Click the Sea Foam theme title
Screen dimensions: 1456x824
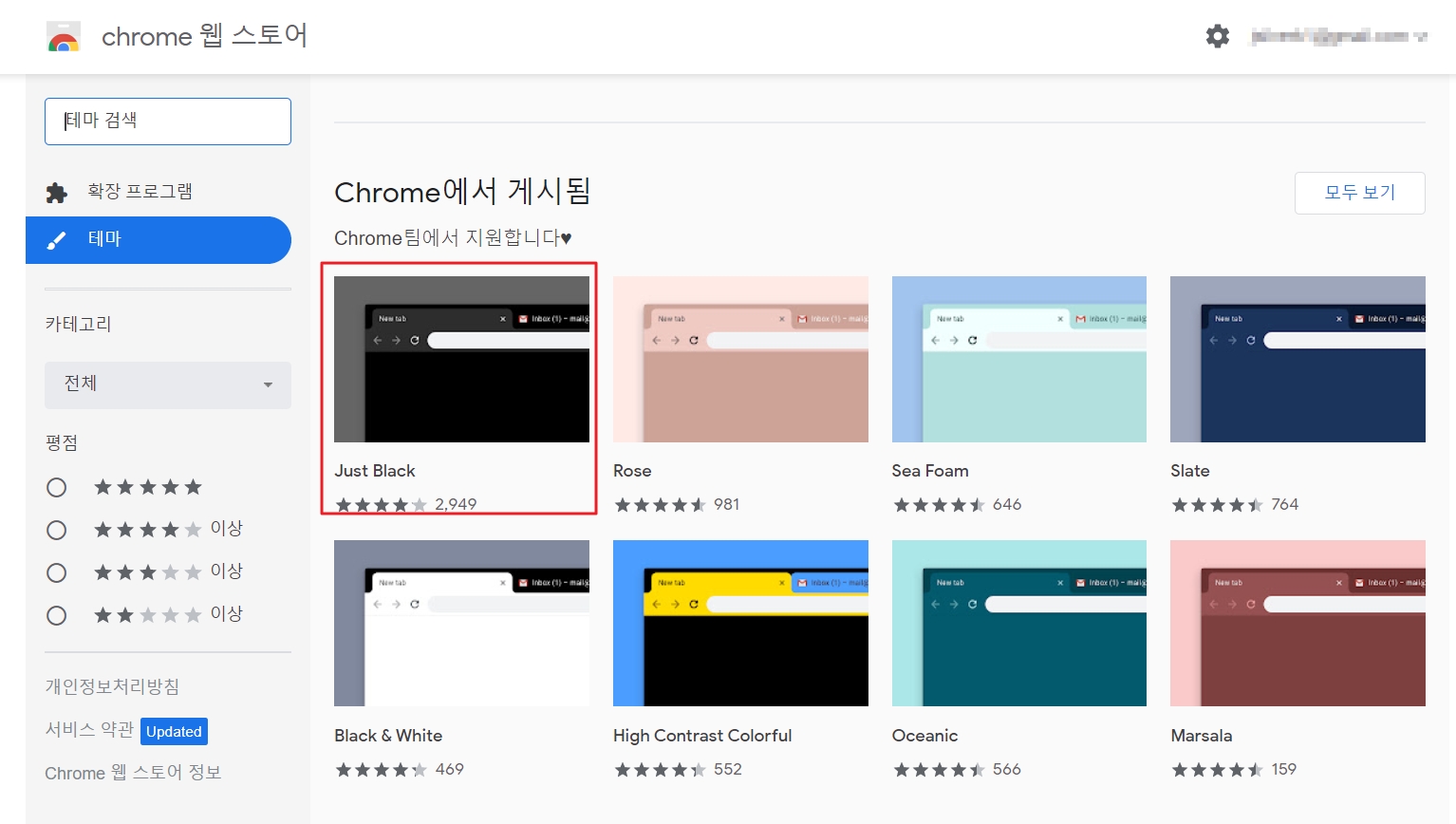[x=930, y=471]
